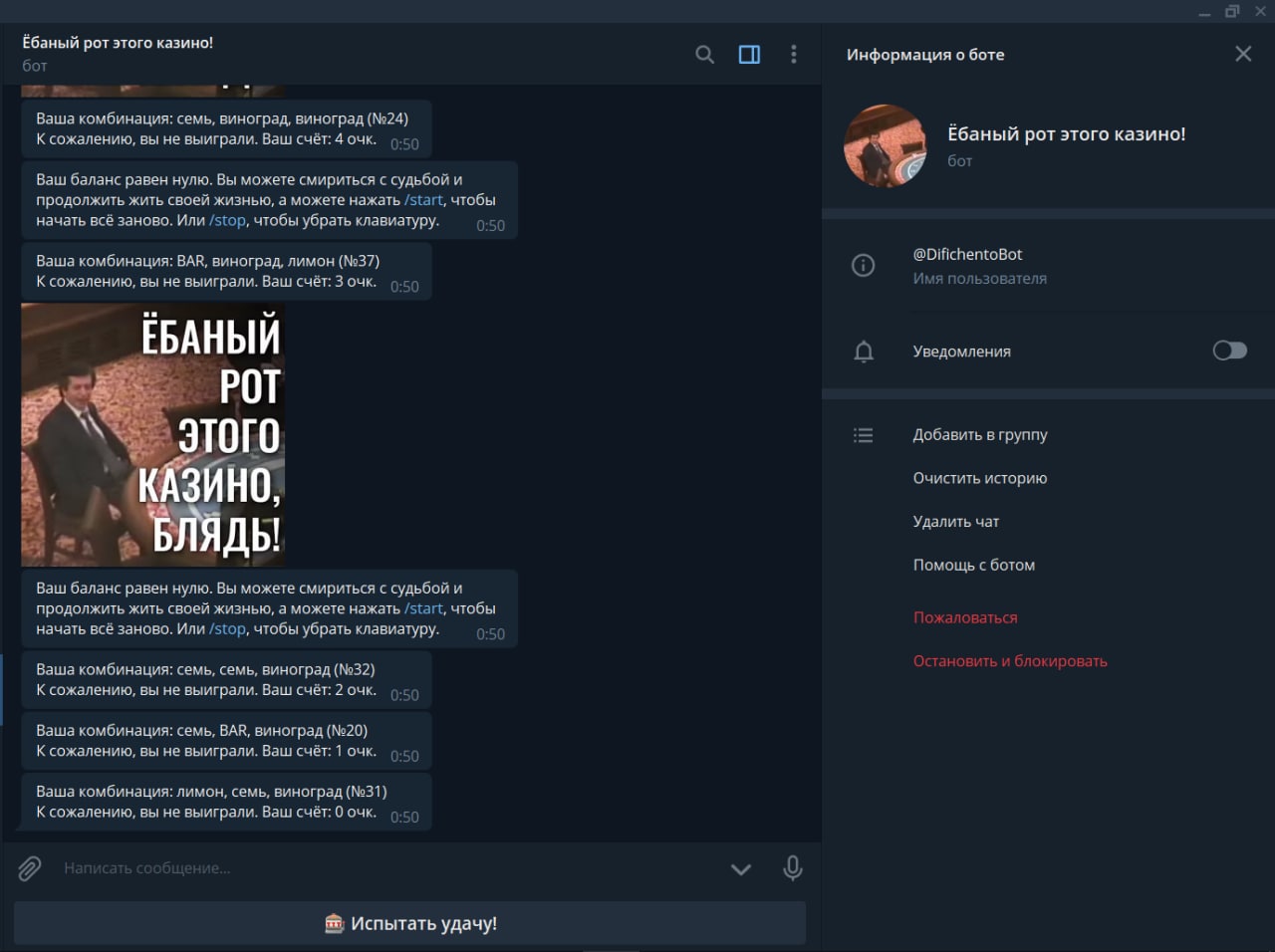
Task: Click Пожаловаться report option
Action: (x=965, y=617)
